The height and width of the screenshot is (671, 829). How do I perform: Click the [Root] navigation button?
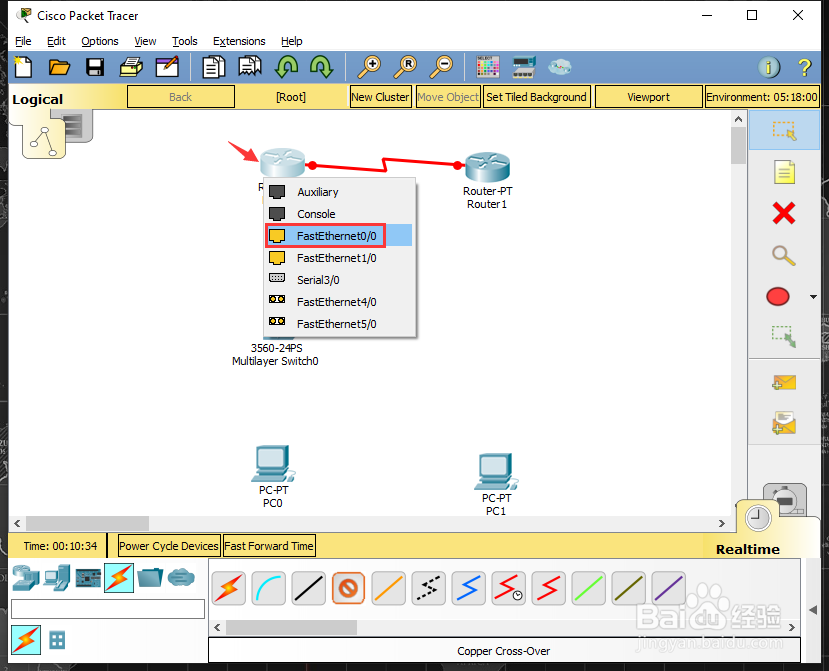pos(291,97)
